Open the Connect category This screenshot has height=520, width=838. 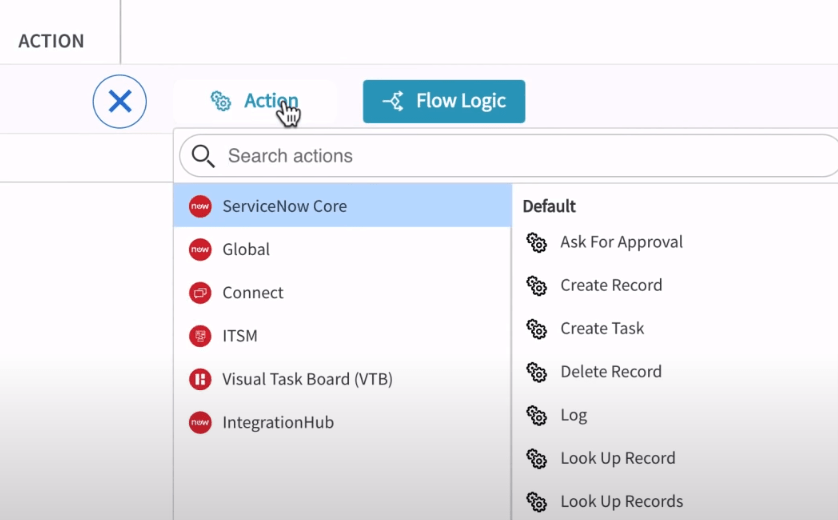342,292
